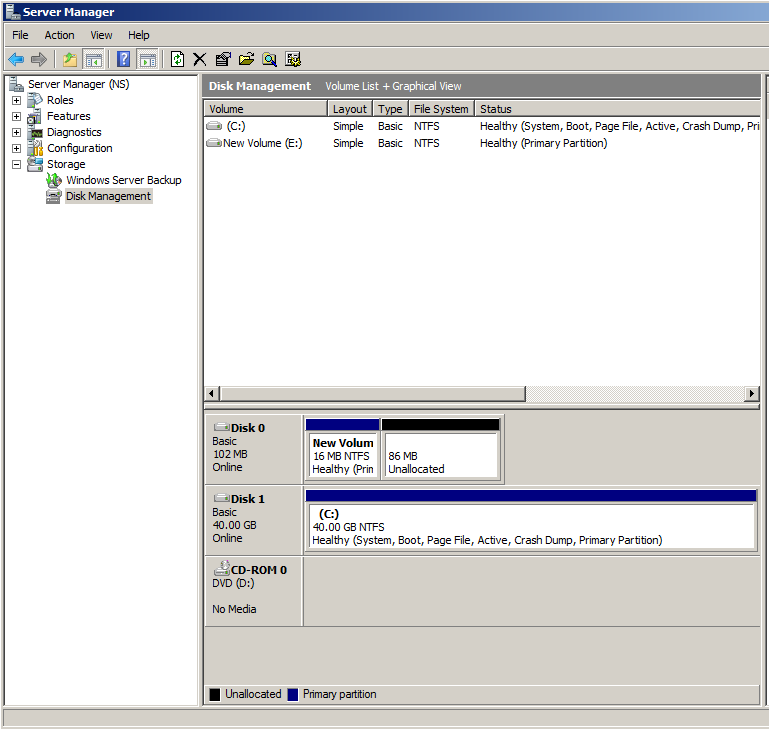Click the Diagnostics node icon
This screenshot has width=769, height=729.
[x=35, y=132]
